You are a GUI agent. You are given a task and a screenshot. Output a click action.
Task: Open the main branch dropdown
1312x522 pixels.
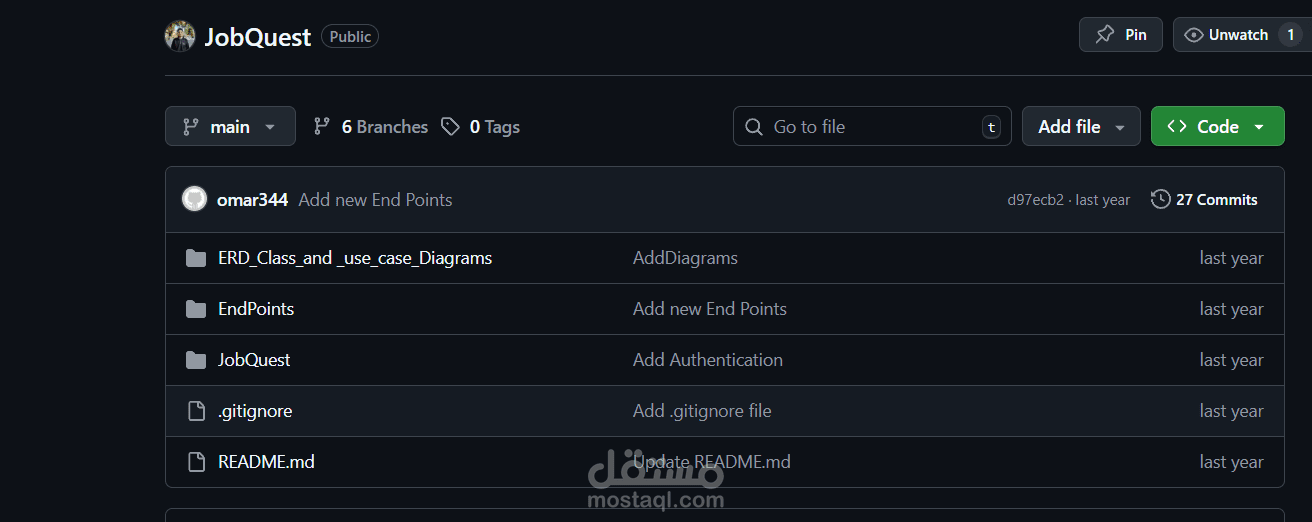pos(230,126)
